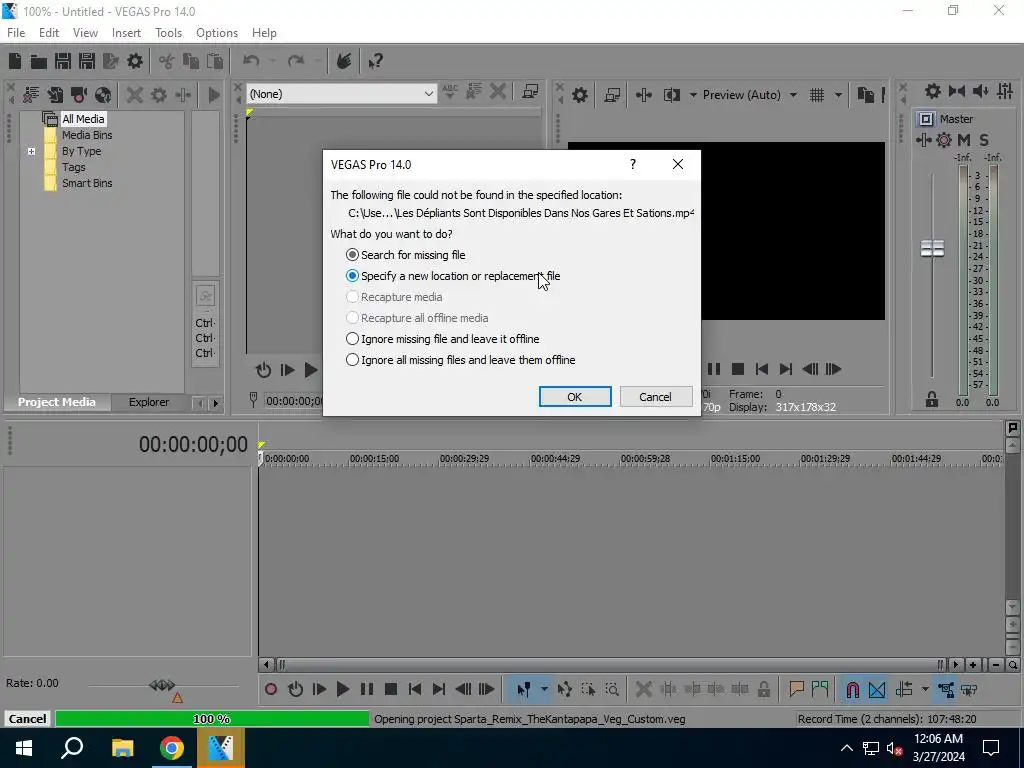
Task: Click the What's This help cursor icon
Action: click(x=376, y=61)
